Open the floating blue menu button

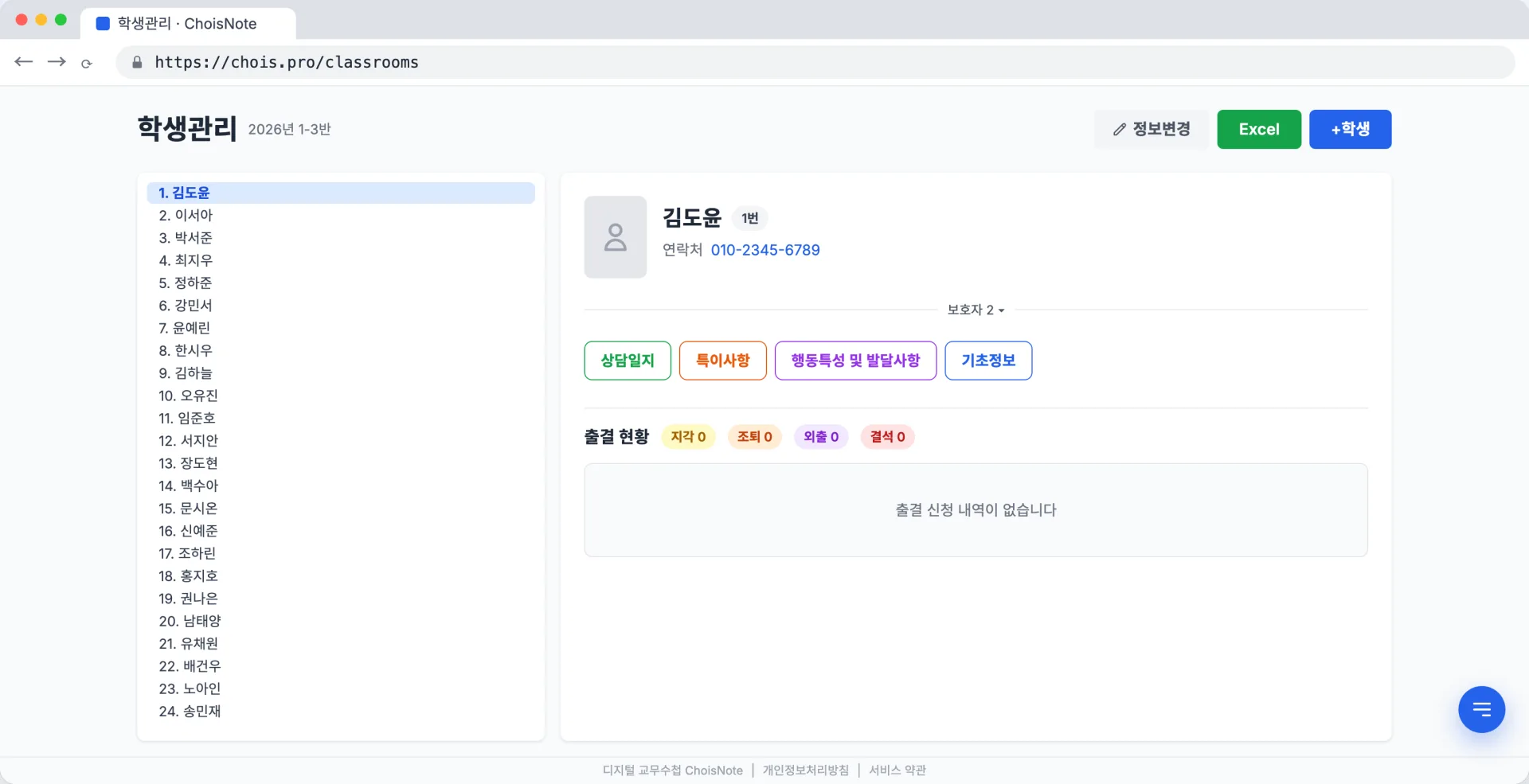[1481, 709]
